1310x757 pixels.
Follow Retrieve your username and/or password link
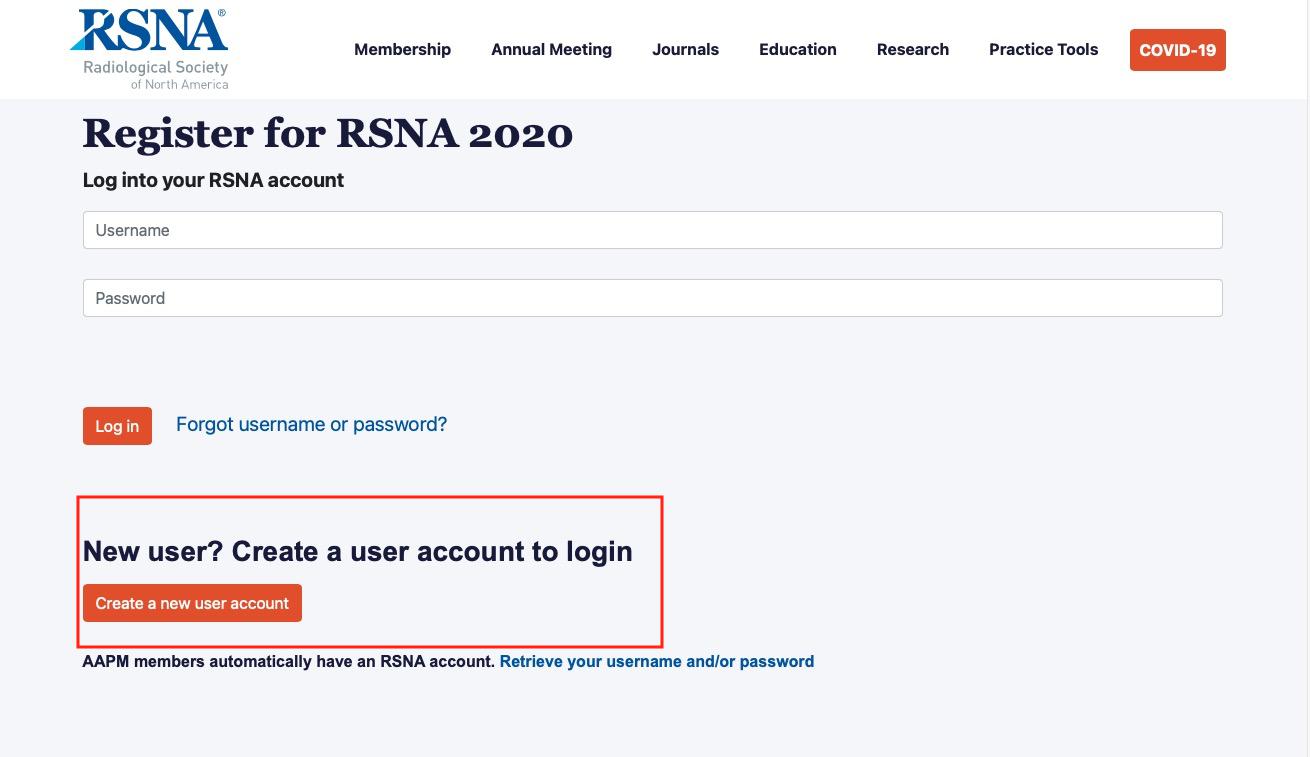coord(657,661)
